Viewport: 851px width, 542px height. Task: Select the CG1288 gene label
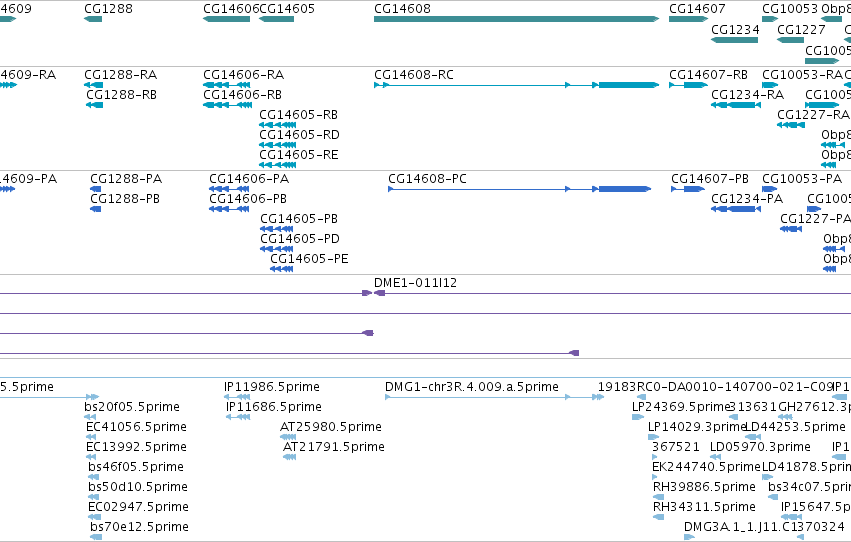109,9
